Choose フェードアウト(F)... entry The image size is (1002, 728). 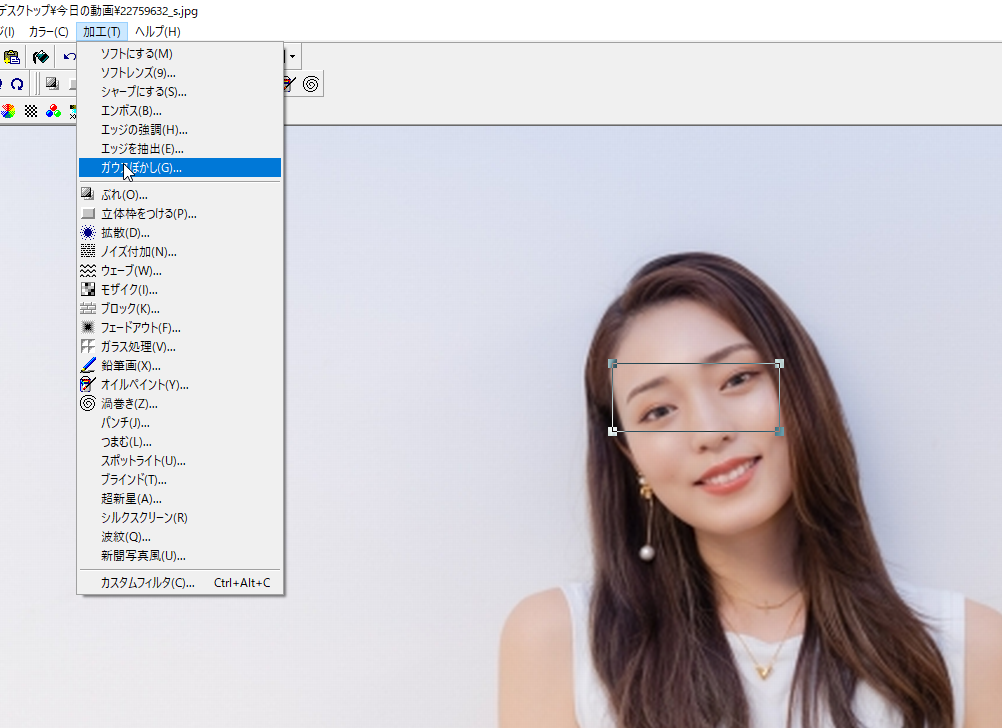point(180,328)
